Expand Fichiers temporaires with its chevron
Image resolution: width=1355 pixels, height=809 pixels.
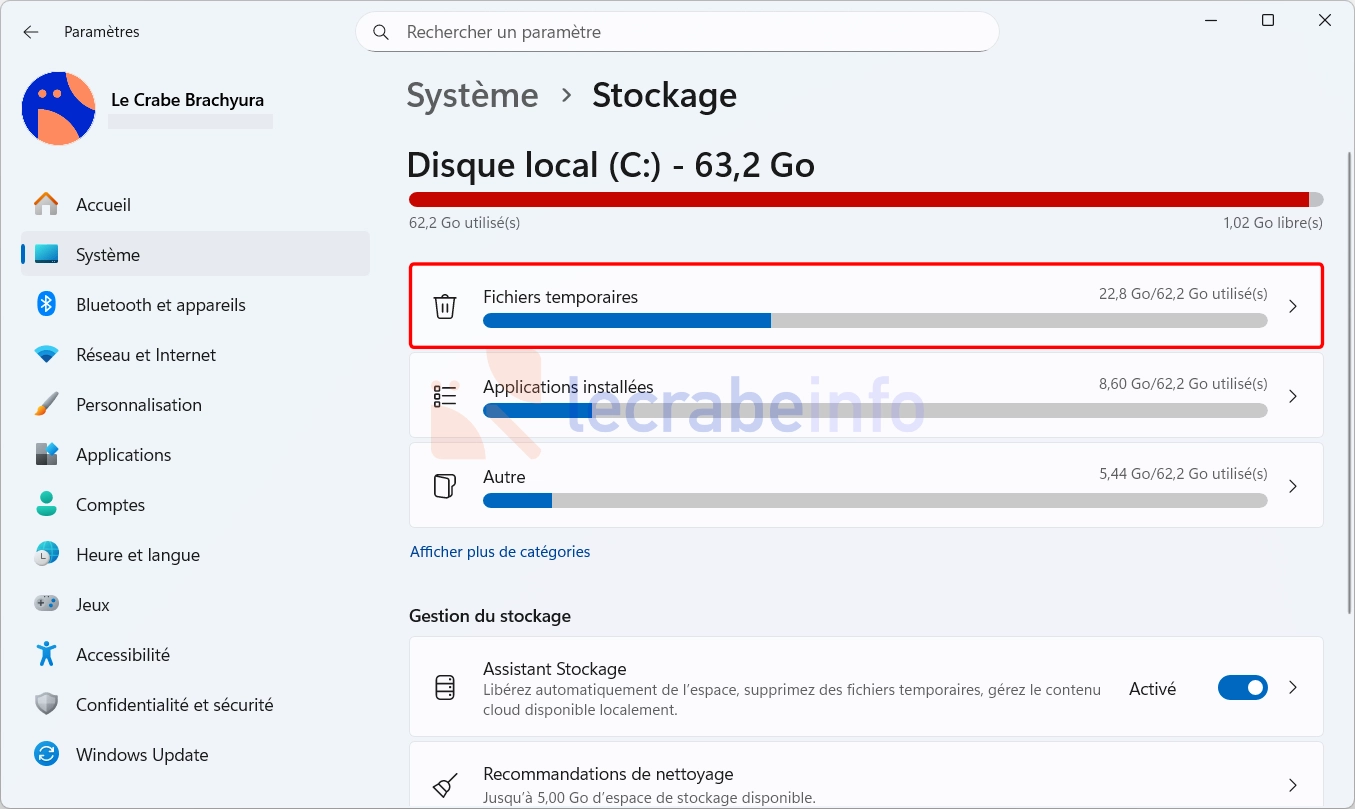[x=1293, y=306]
